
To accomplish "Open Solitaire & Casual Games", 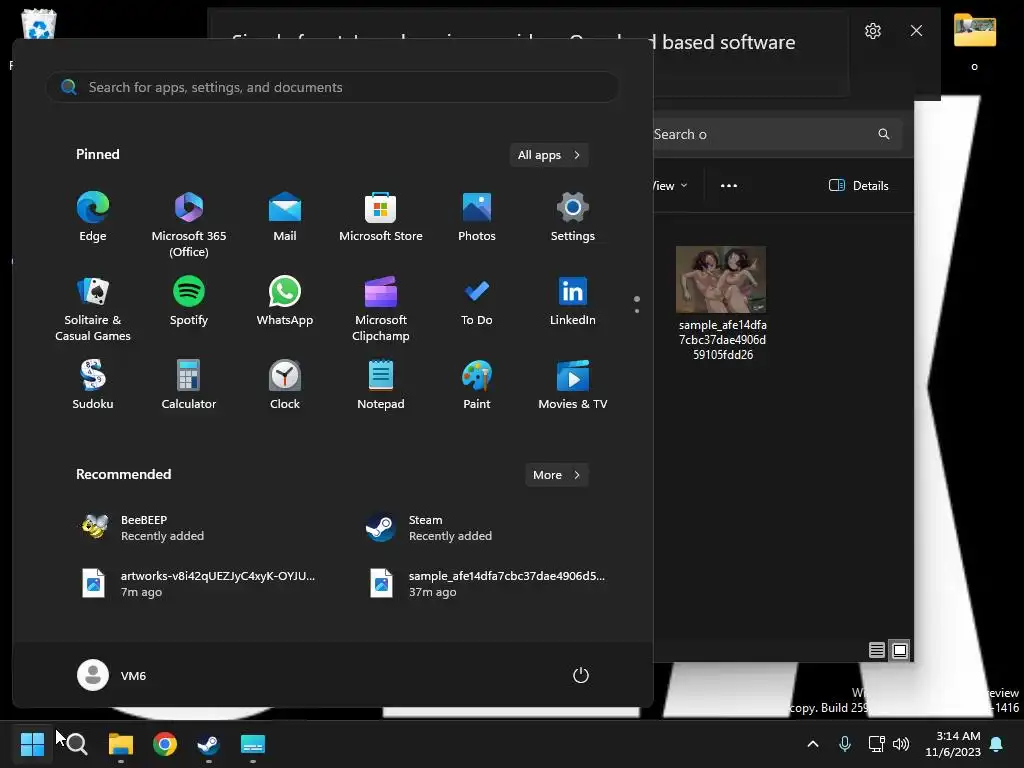I will point(93,309).
